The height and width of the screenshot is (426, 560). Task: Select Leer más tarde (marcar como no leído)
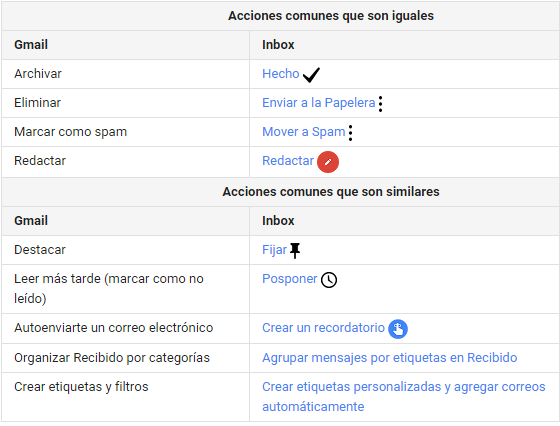coord(109,289)
